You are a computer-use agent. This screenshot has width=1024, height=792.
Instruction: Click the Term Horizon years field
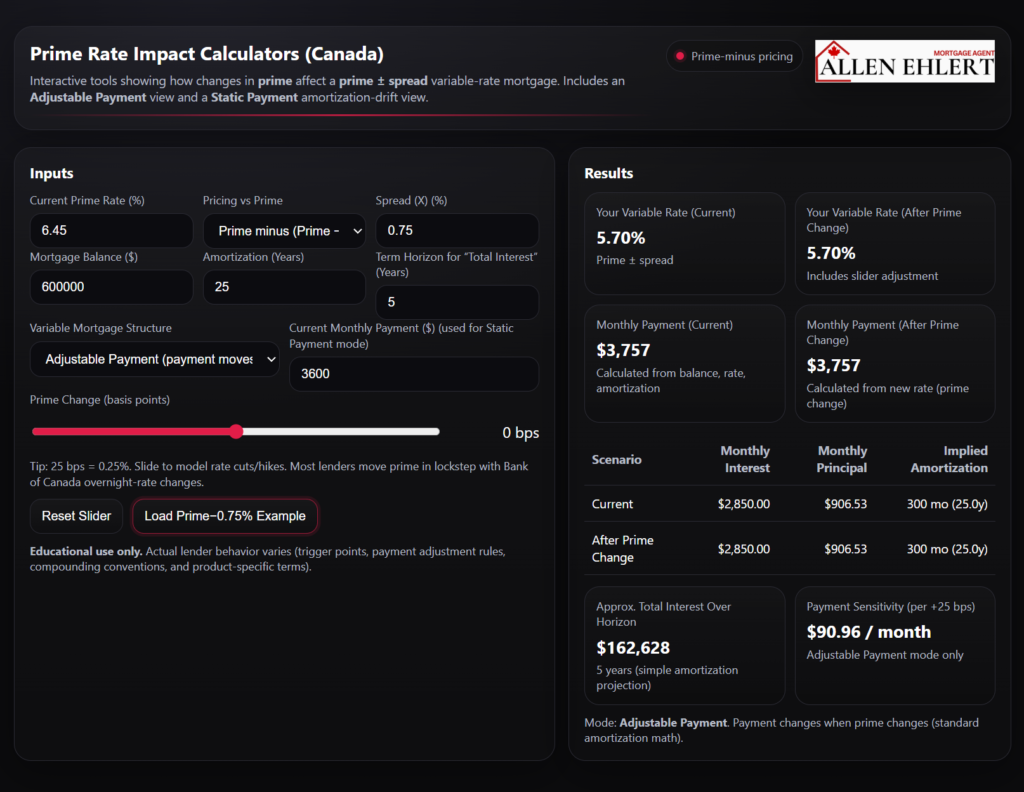456,302
